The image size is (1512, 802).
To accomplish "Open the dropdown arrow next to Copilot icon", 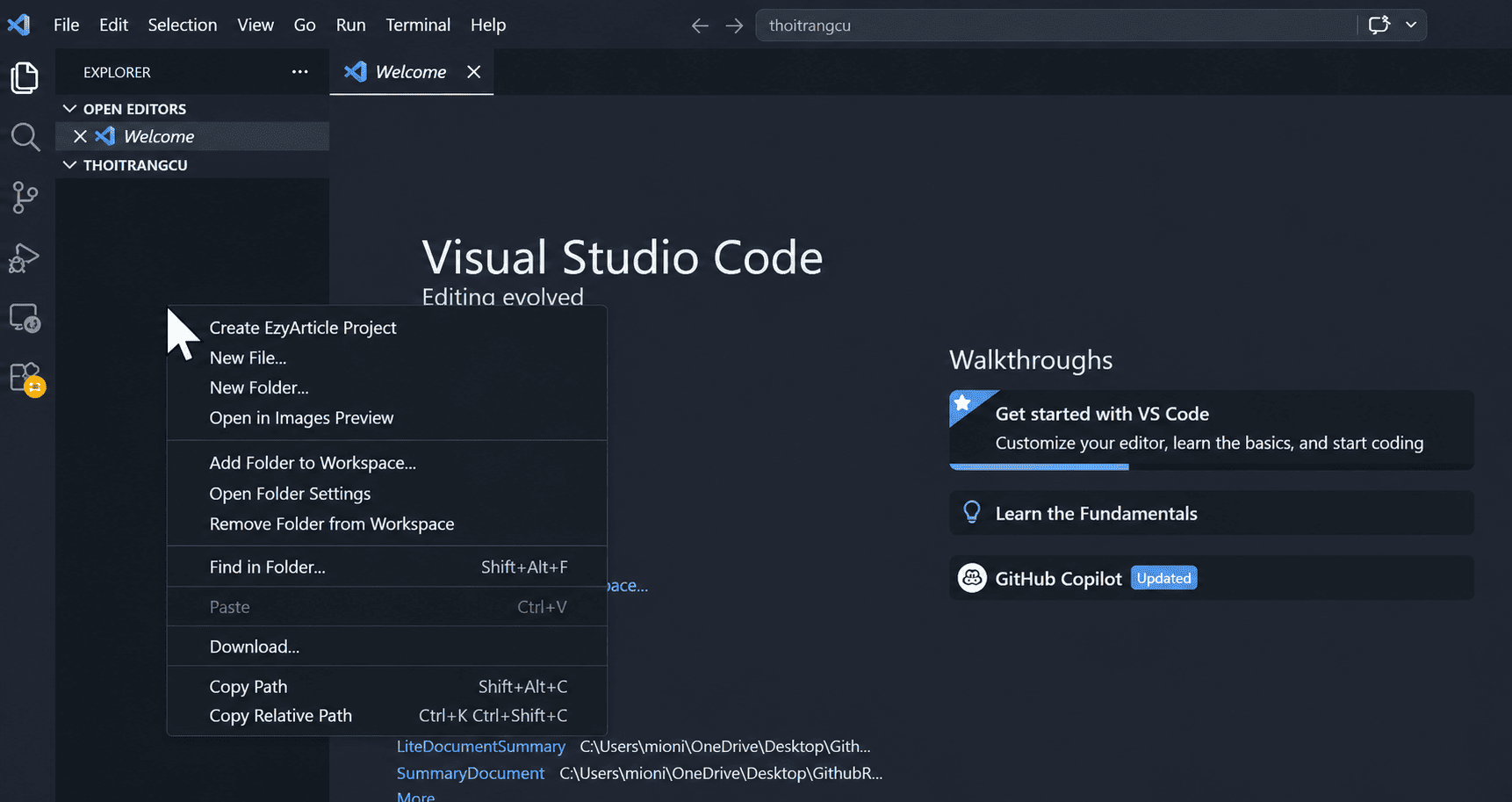I will coord(1411,25).
